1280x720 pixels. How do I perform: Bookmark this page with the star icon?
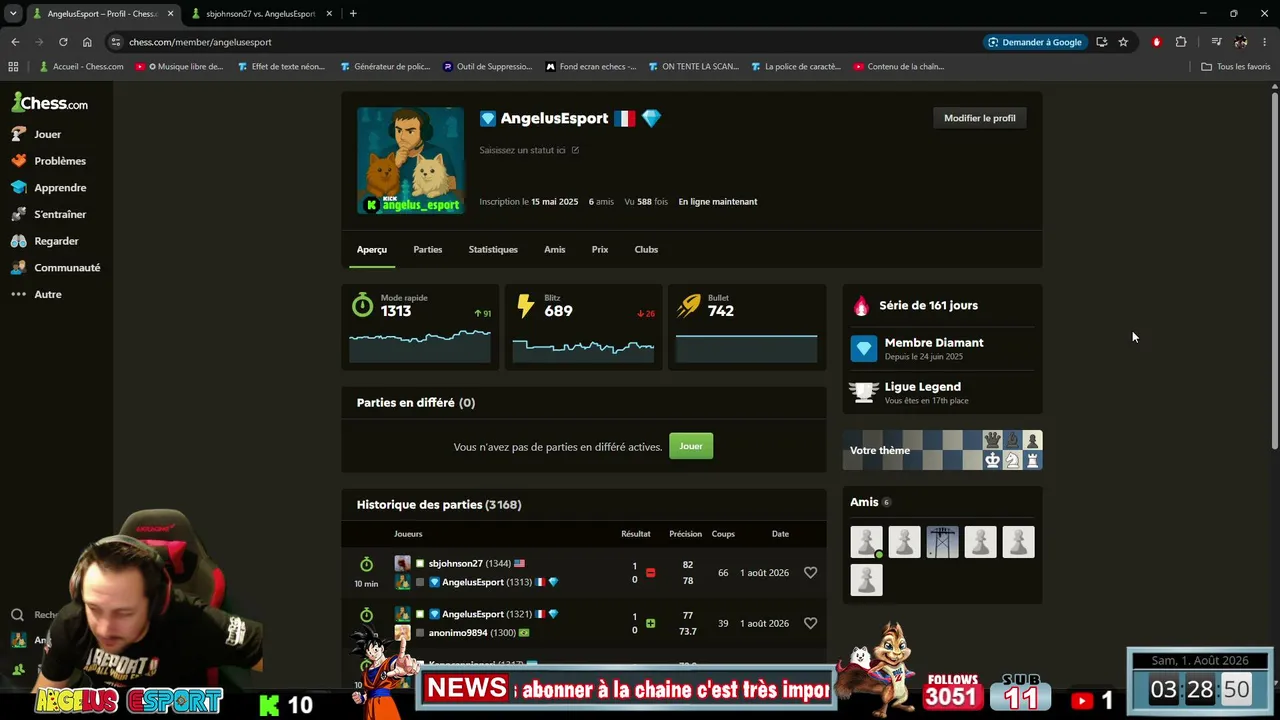point(1123,42)
